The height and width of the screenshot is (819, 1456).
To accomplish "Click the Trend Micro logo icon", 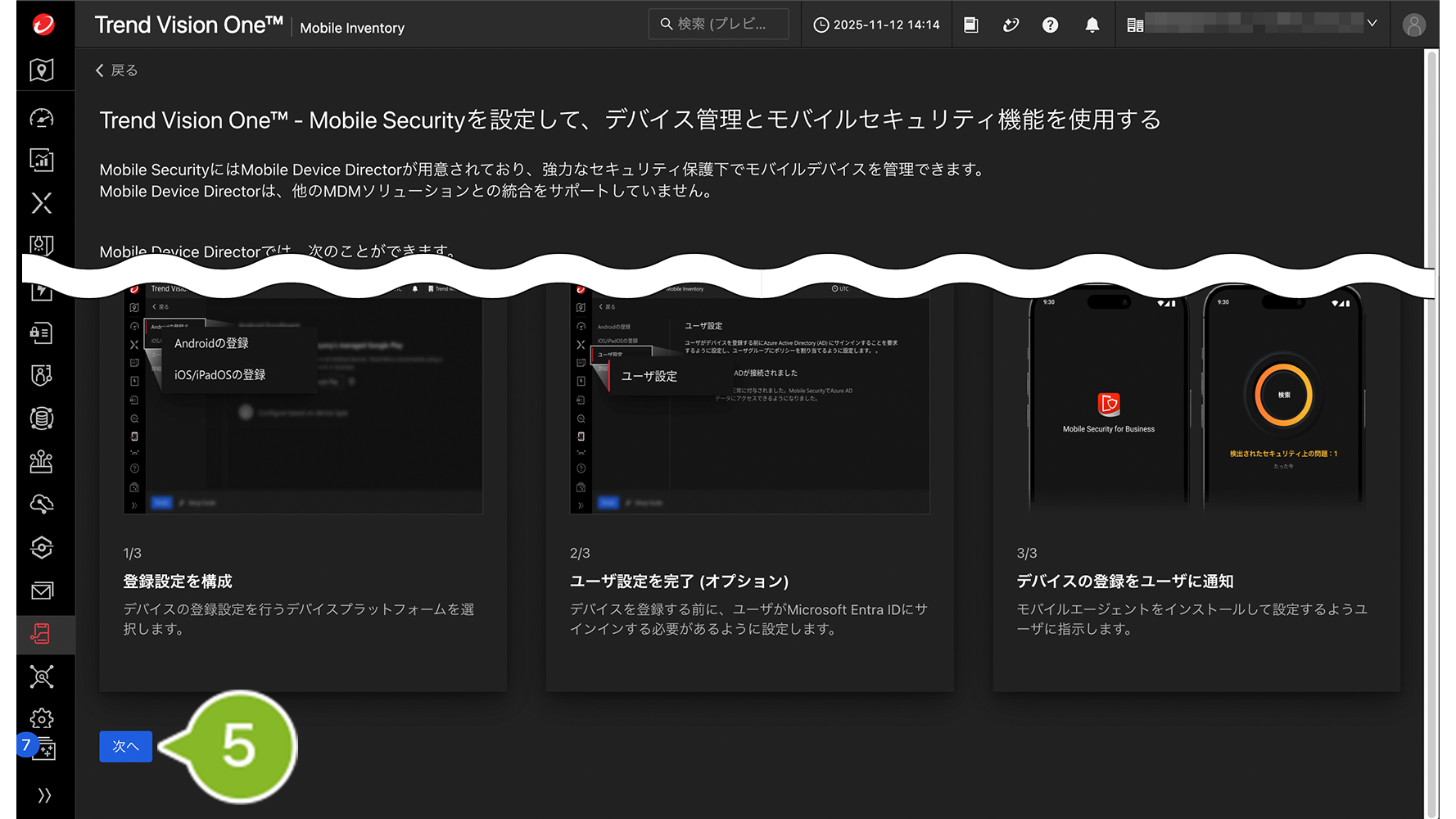I will (43, 25).
